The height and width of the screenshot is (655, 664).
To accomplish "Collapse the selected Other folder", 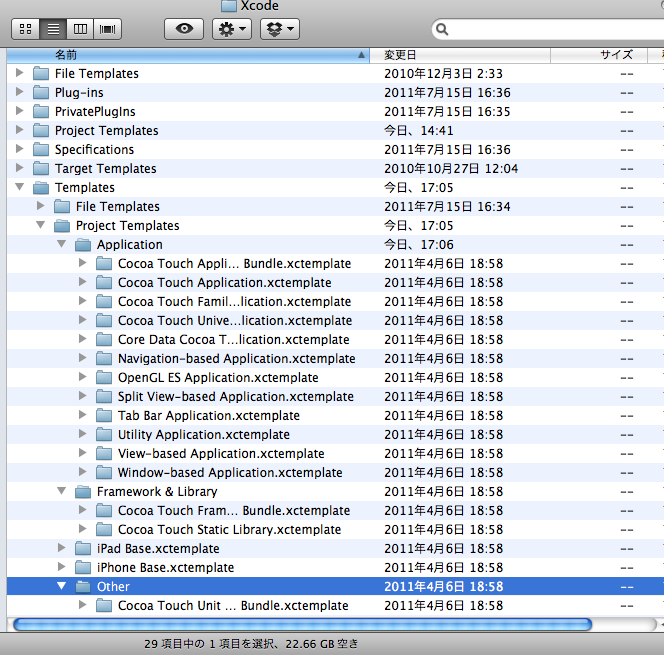I will coord(61,586).
